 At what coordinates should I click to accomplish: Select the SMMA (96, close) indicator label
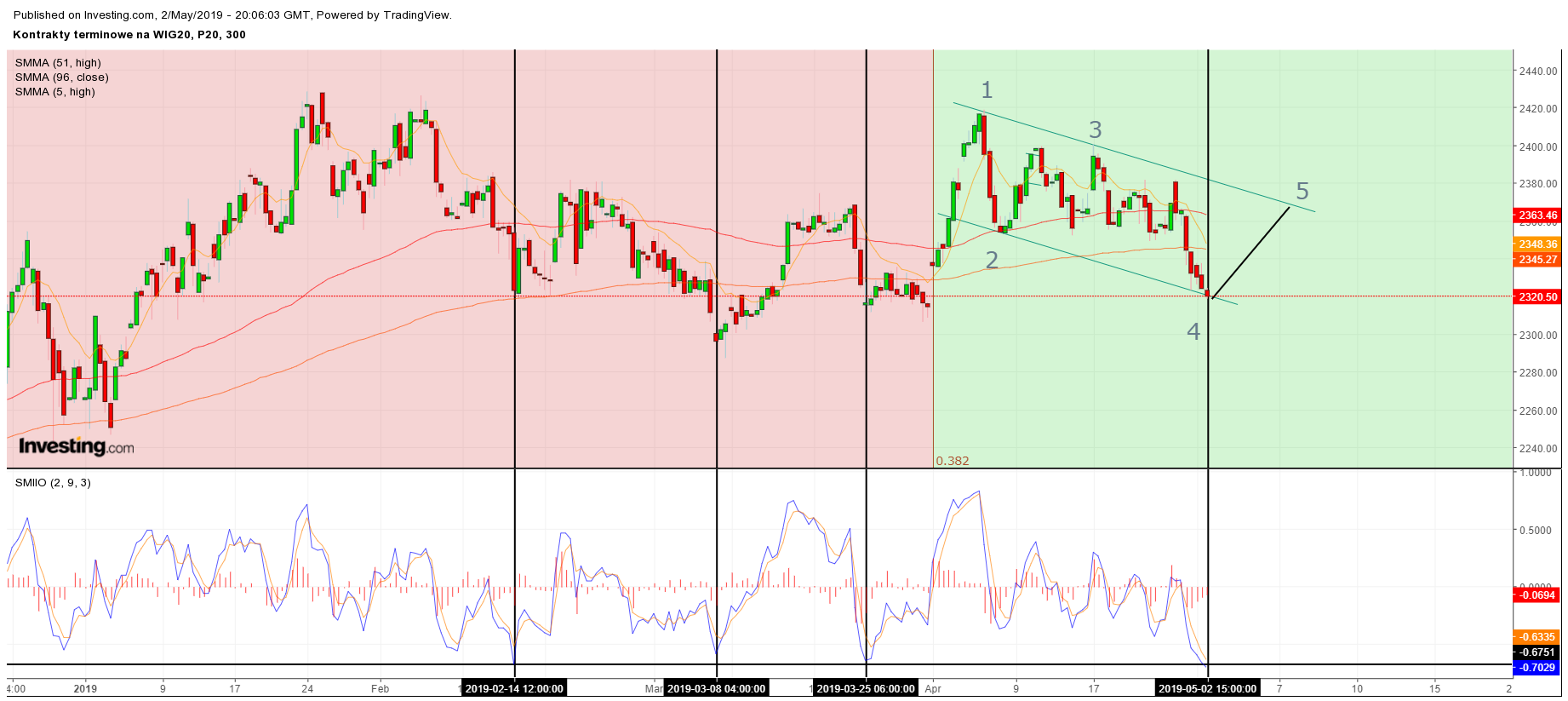61,78
